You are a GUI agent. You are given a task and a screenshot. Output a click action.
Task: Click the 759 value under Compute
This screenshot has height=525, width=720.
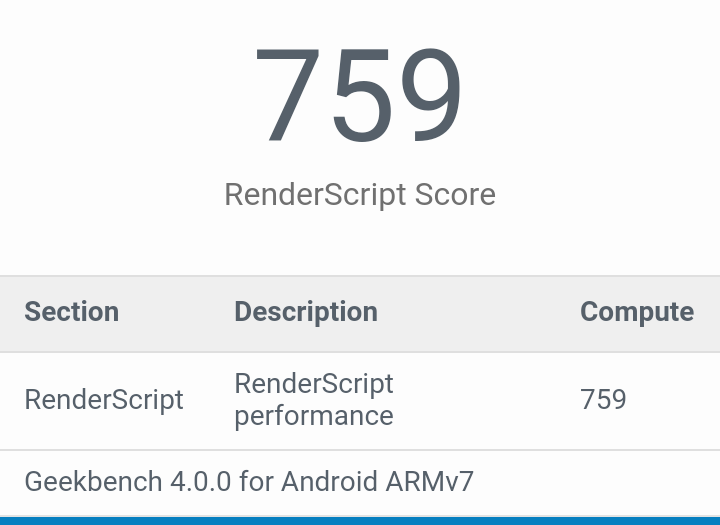(603, 400)
